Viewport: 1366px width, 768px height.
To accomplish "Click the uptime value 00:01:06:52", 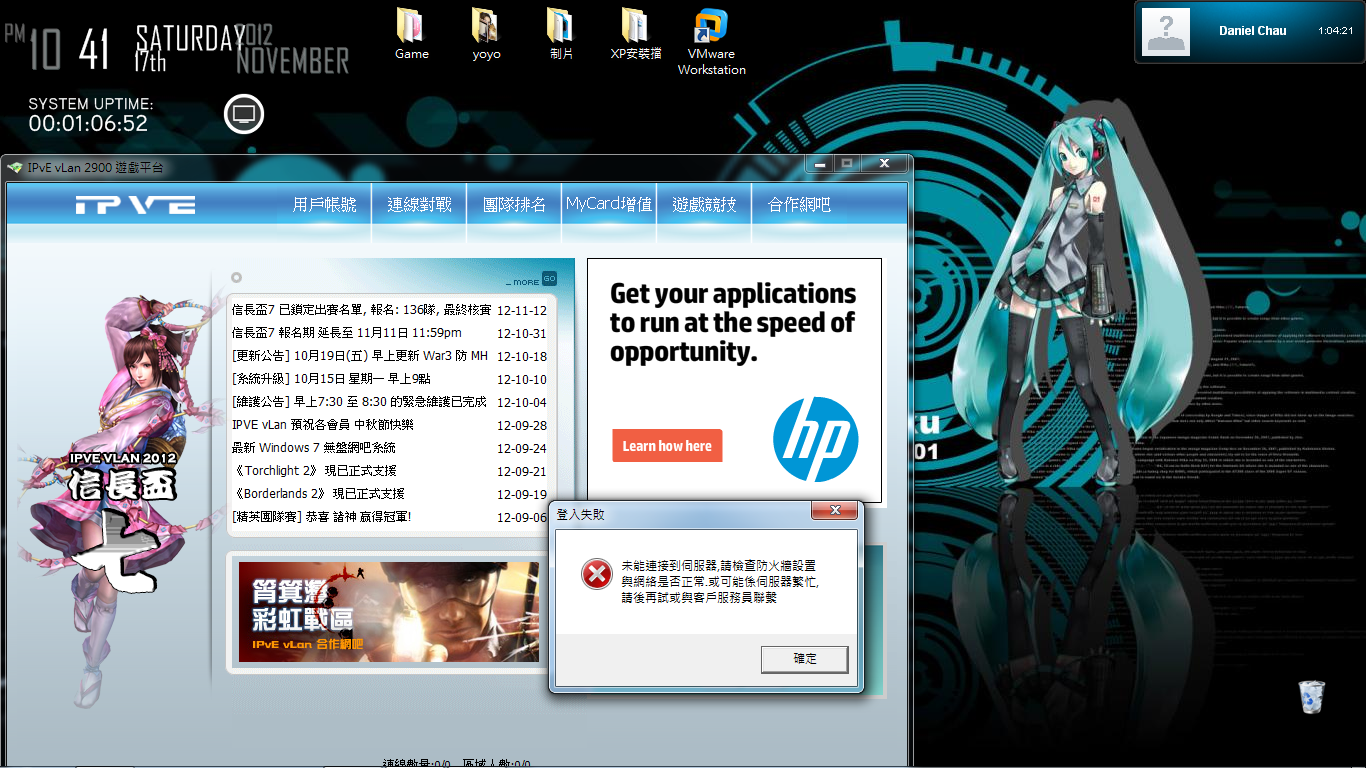I will (88, 124).
